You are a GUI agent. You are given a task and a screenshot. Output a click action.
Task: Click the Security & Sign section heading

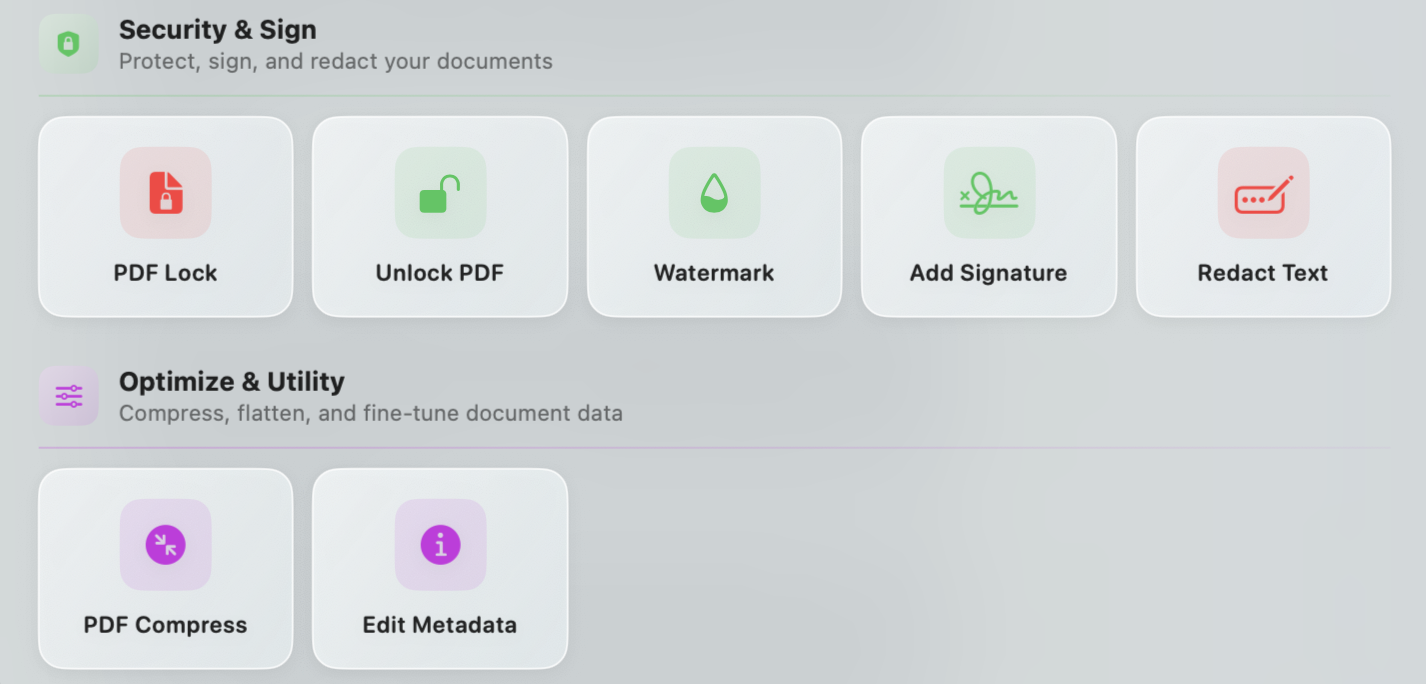218,30
